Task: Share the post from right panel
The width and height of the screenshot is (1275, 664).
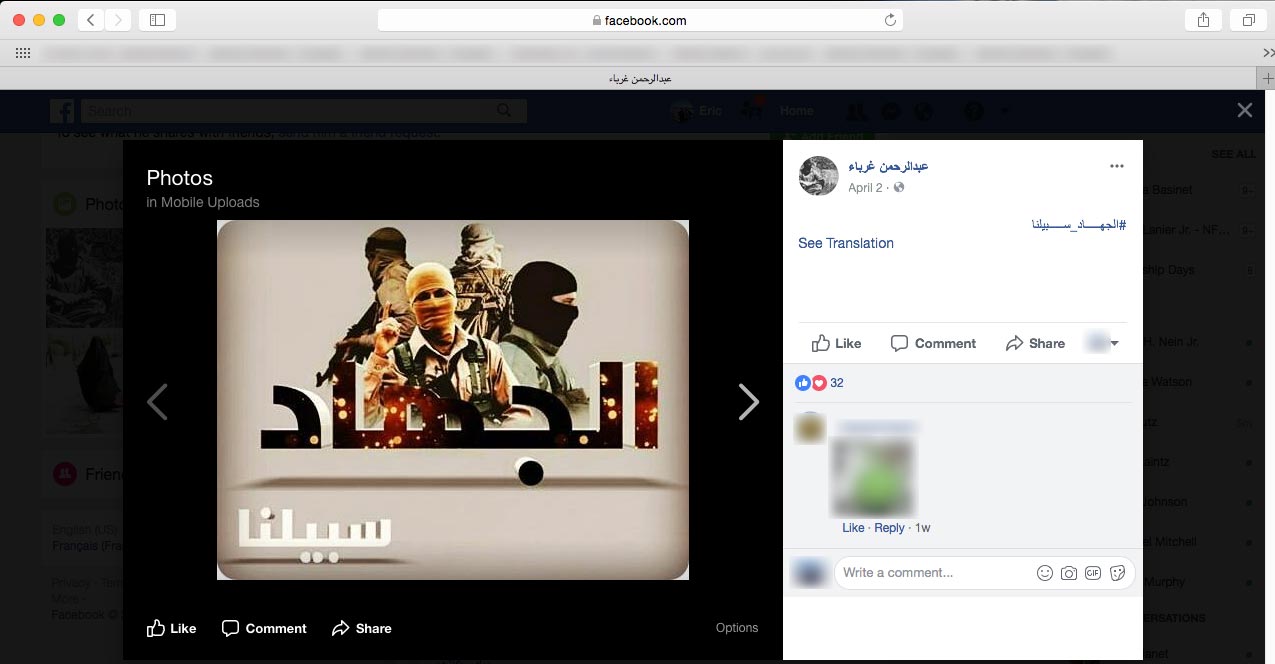Action: (x=1035, y=343)
